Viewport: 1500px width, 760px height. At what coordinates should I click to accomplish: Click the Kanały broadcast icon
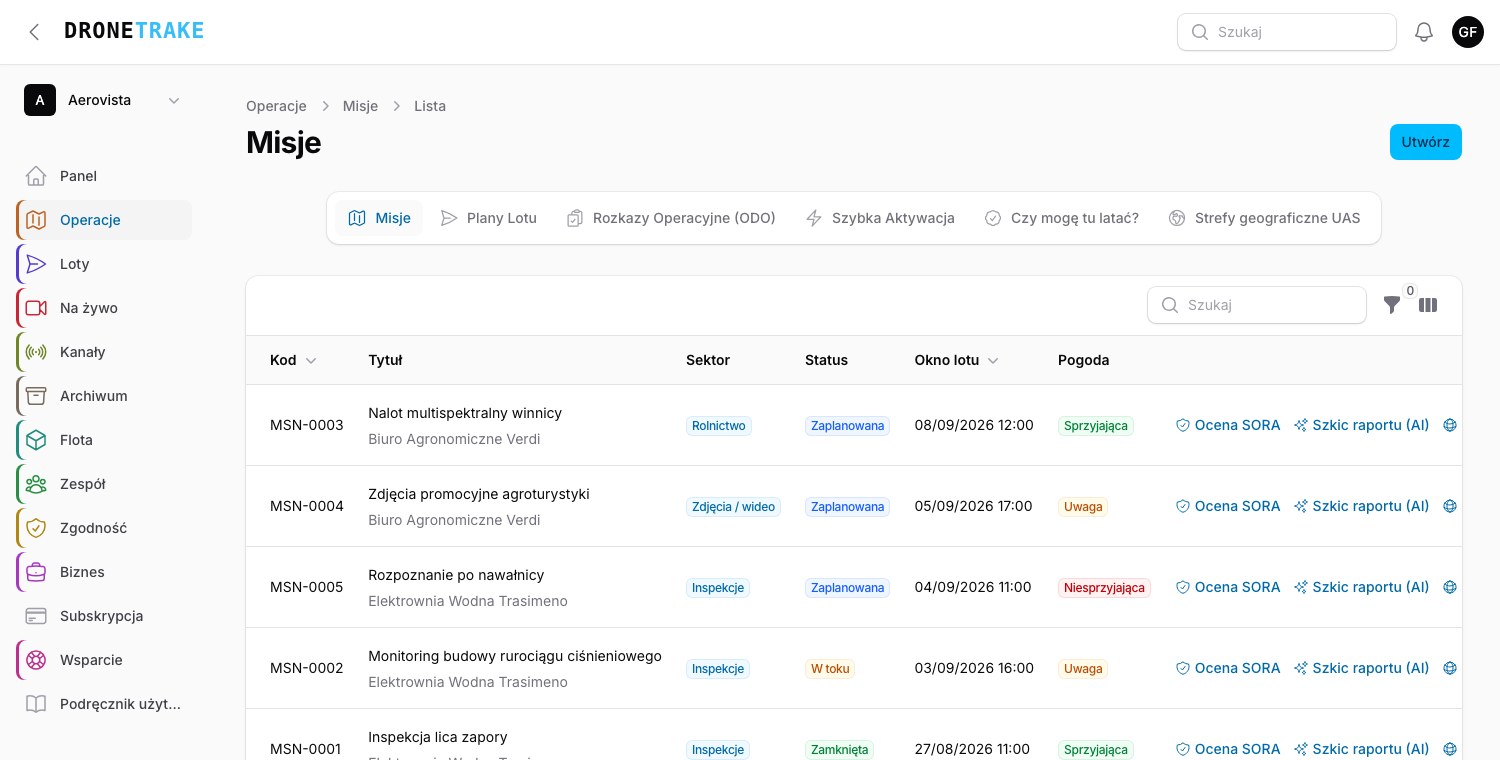pos(36,352)
